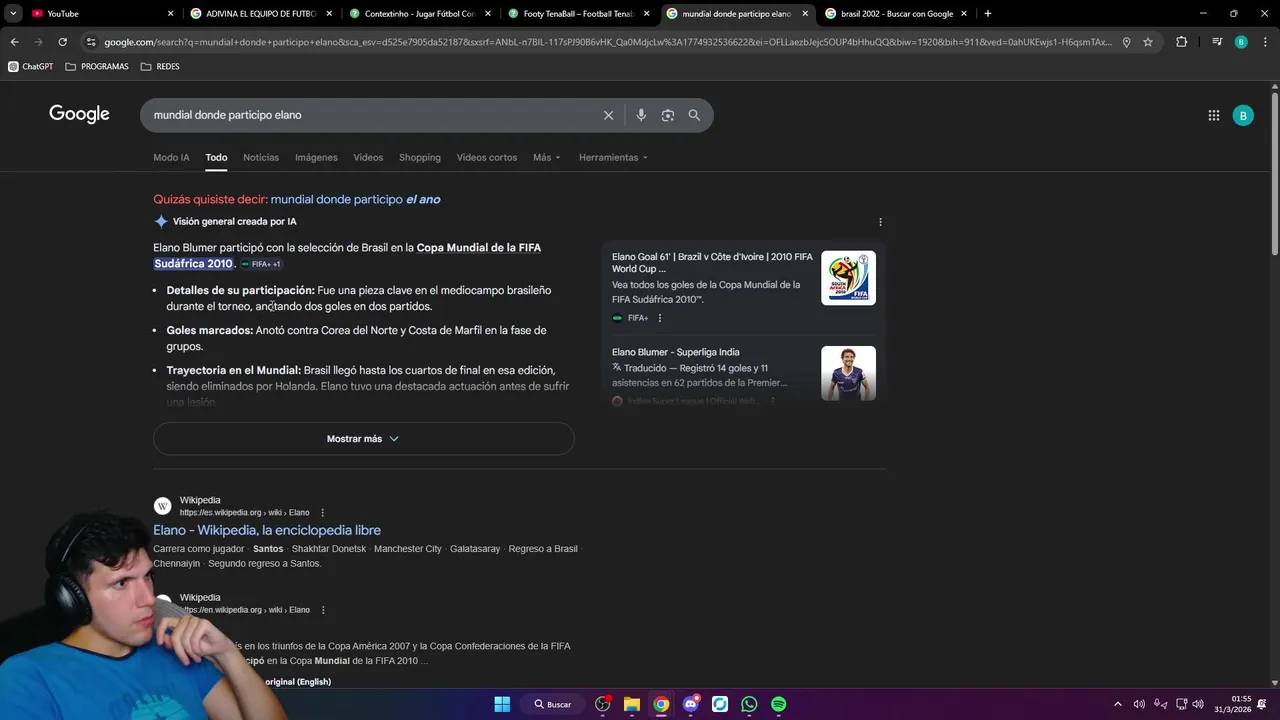Viewport: 1280px width, 720px height.
Task: Show hidden system tray icons
Action: point(1118,704)
